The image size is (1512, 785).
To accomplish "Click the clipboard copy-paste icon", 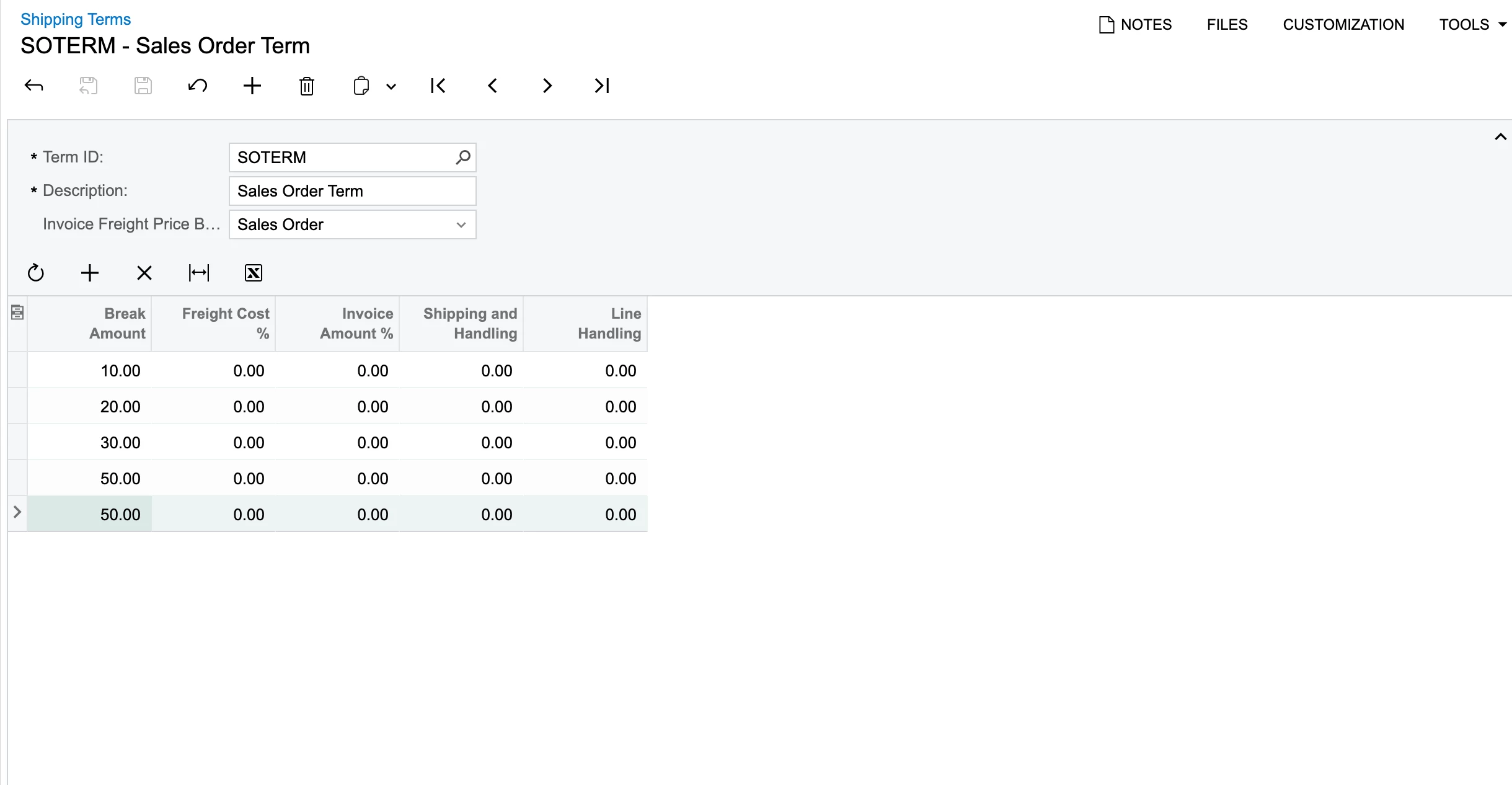I will click(x=361, y=86).
